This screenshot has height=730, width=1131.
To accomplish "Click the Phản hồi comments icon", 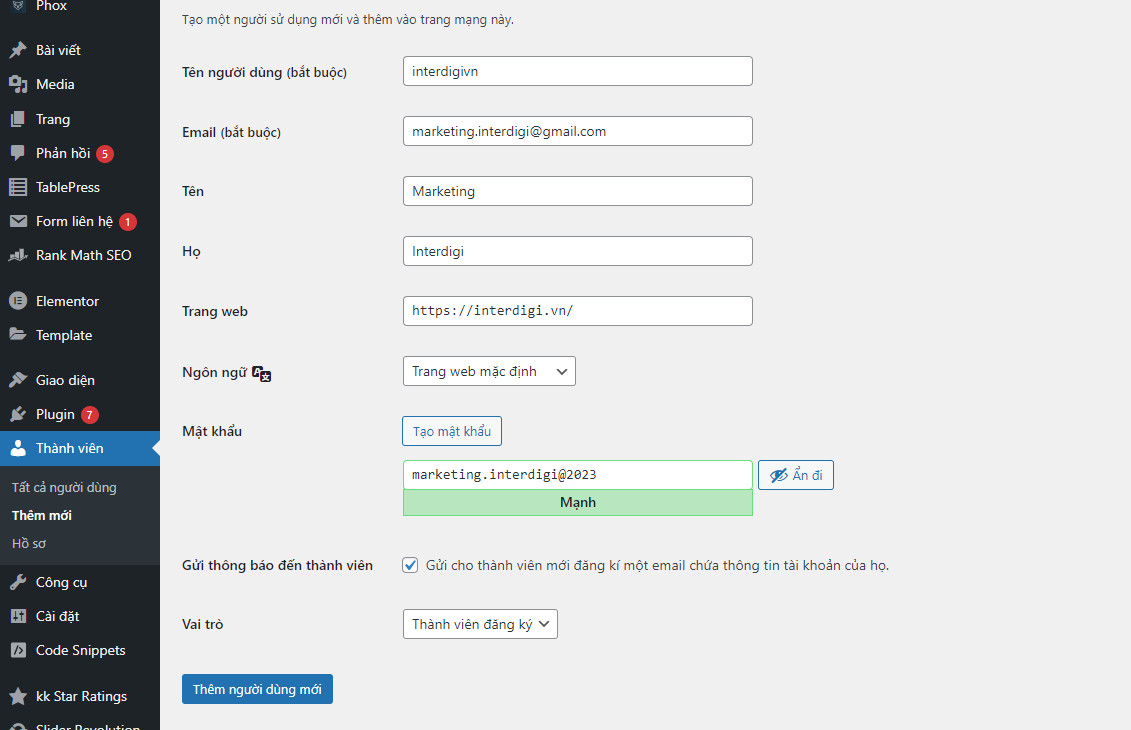I will click(x=18, y=153).
